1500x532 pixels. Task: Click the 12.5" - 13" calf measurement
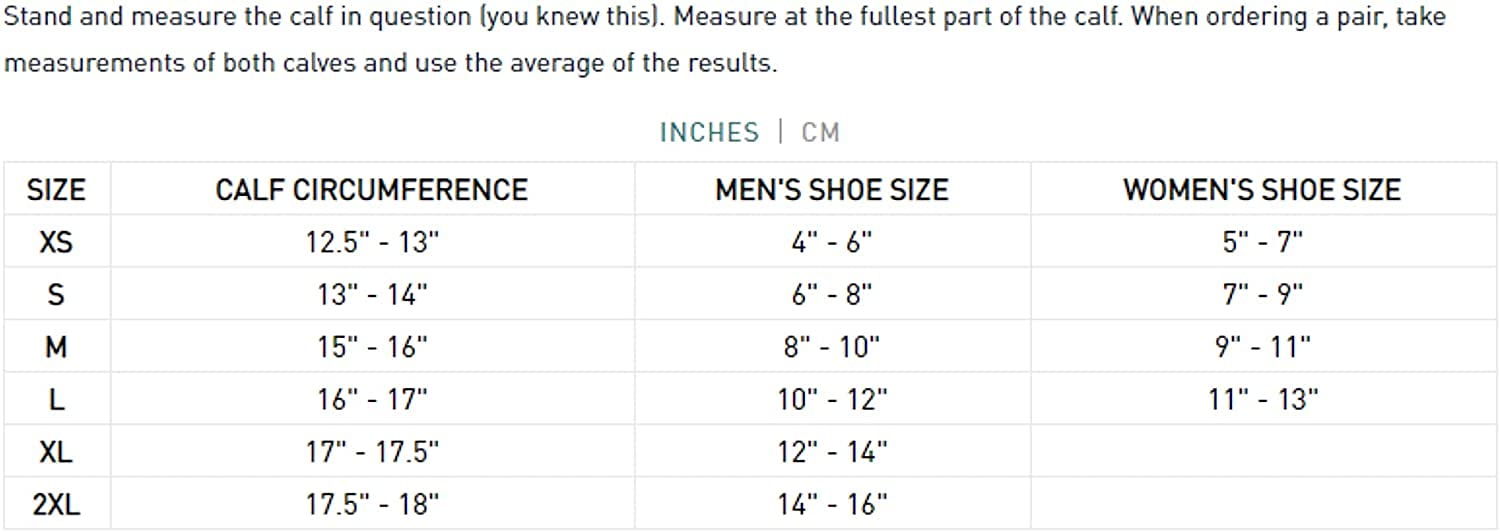point(372,242)
